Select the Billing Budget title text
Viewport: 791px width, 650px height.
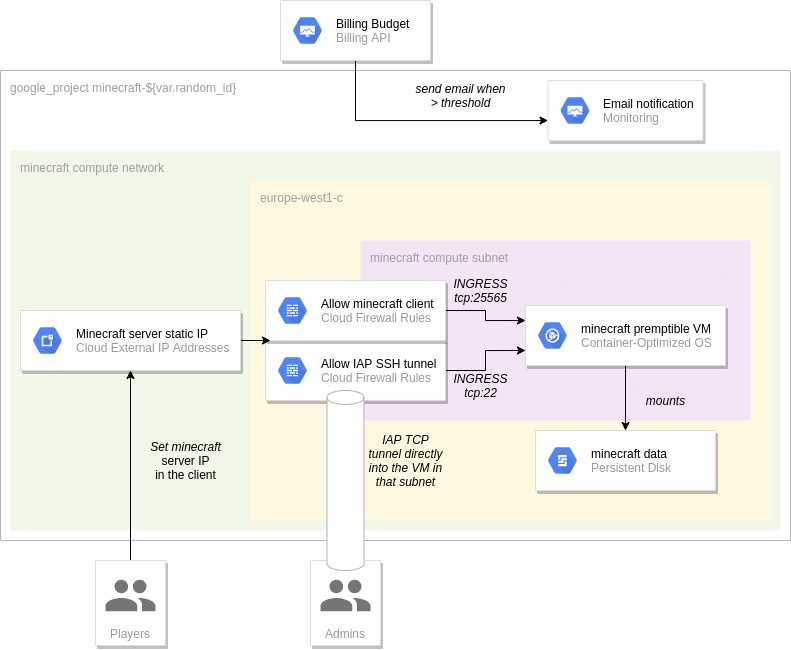click(372, 24)
